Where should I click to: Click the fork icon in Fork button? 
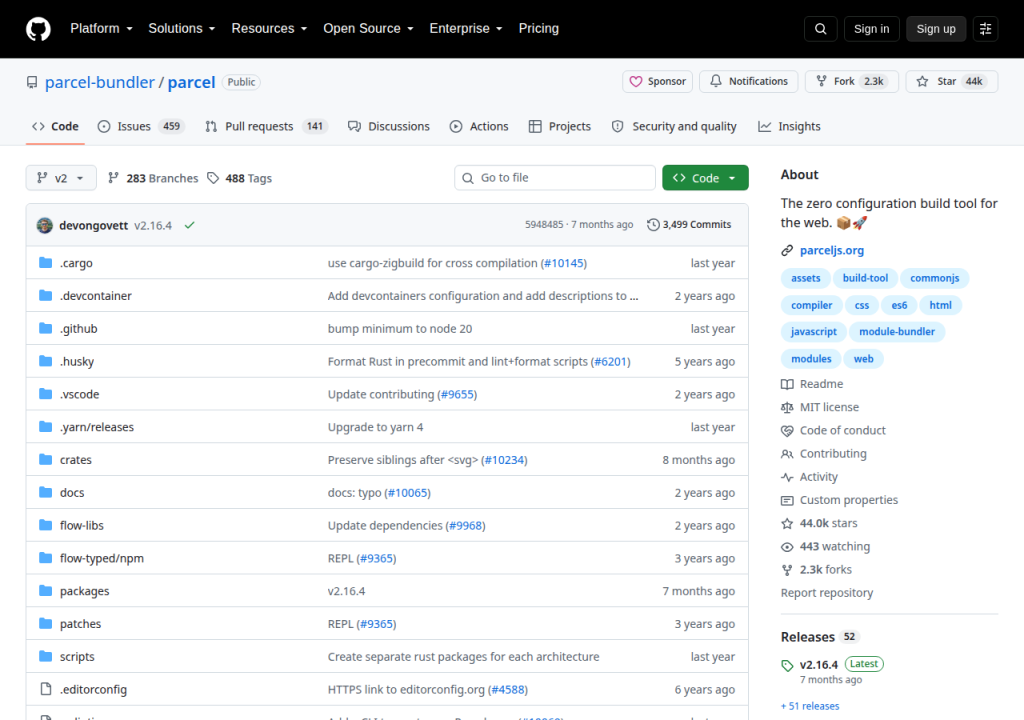[822, 81]
